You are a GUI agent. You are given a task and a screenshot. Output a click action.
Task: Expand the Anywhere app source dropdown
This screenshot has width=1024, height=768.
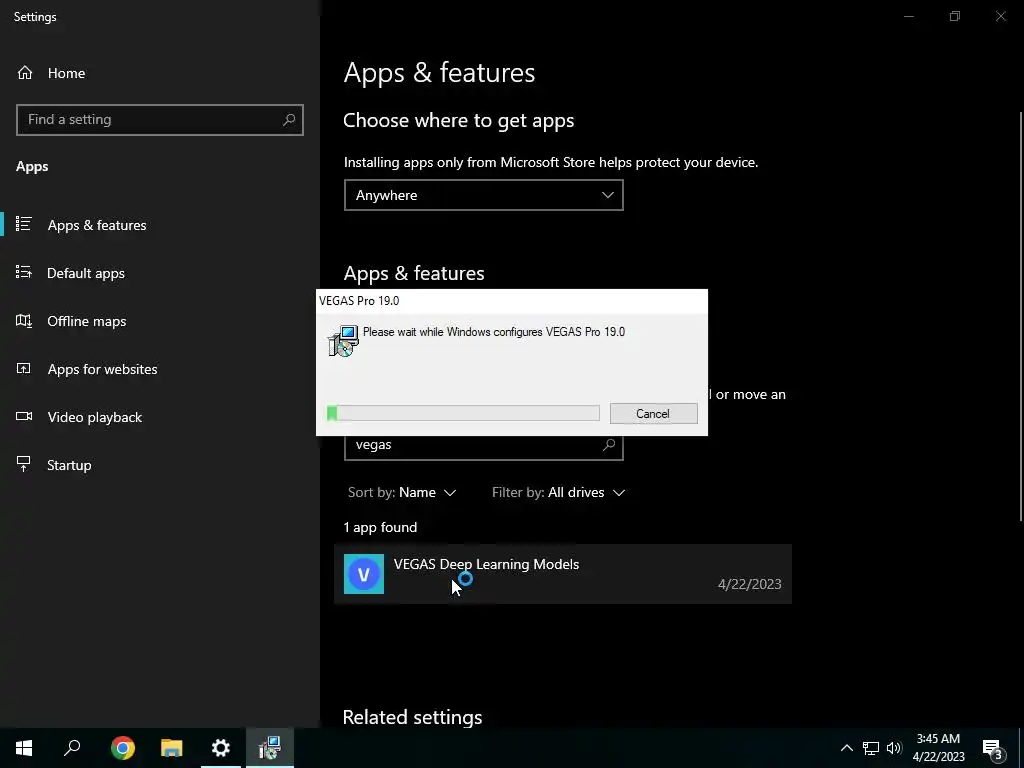pos(483,195)
